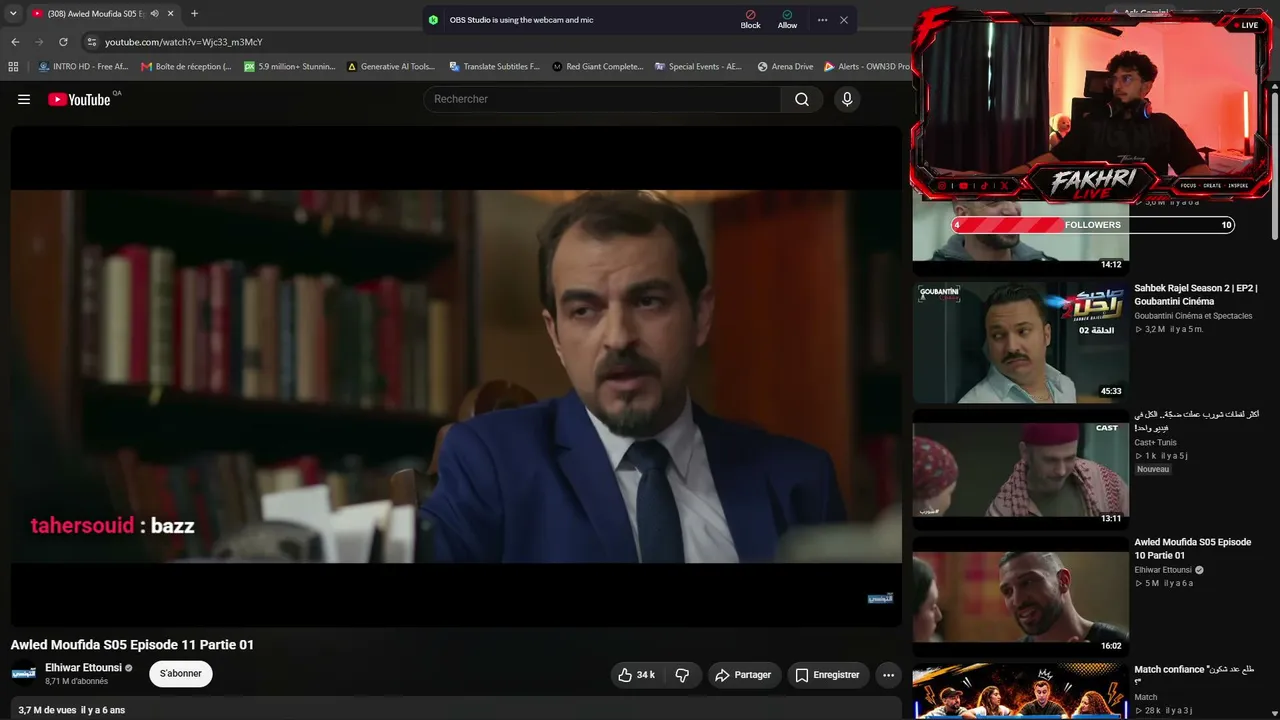
Task: Open the INTRO HD bookmark
Action: click(x=83, y=67)
